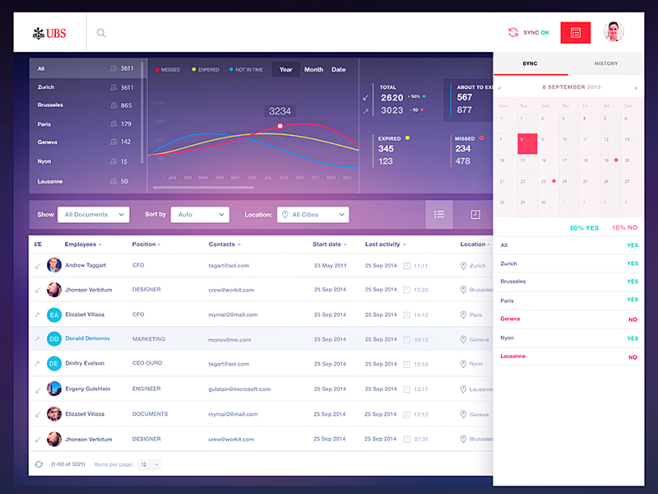Image resolution: width=658 pixels, height=494 pixels.
Task: Click the table refresh icon
Action: point(39,464)
